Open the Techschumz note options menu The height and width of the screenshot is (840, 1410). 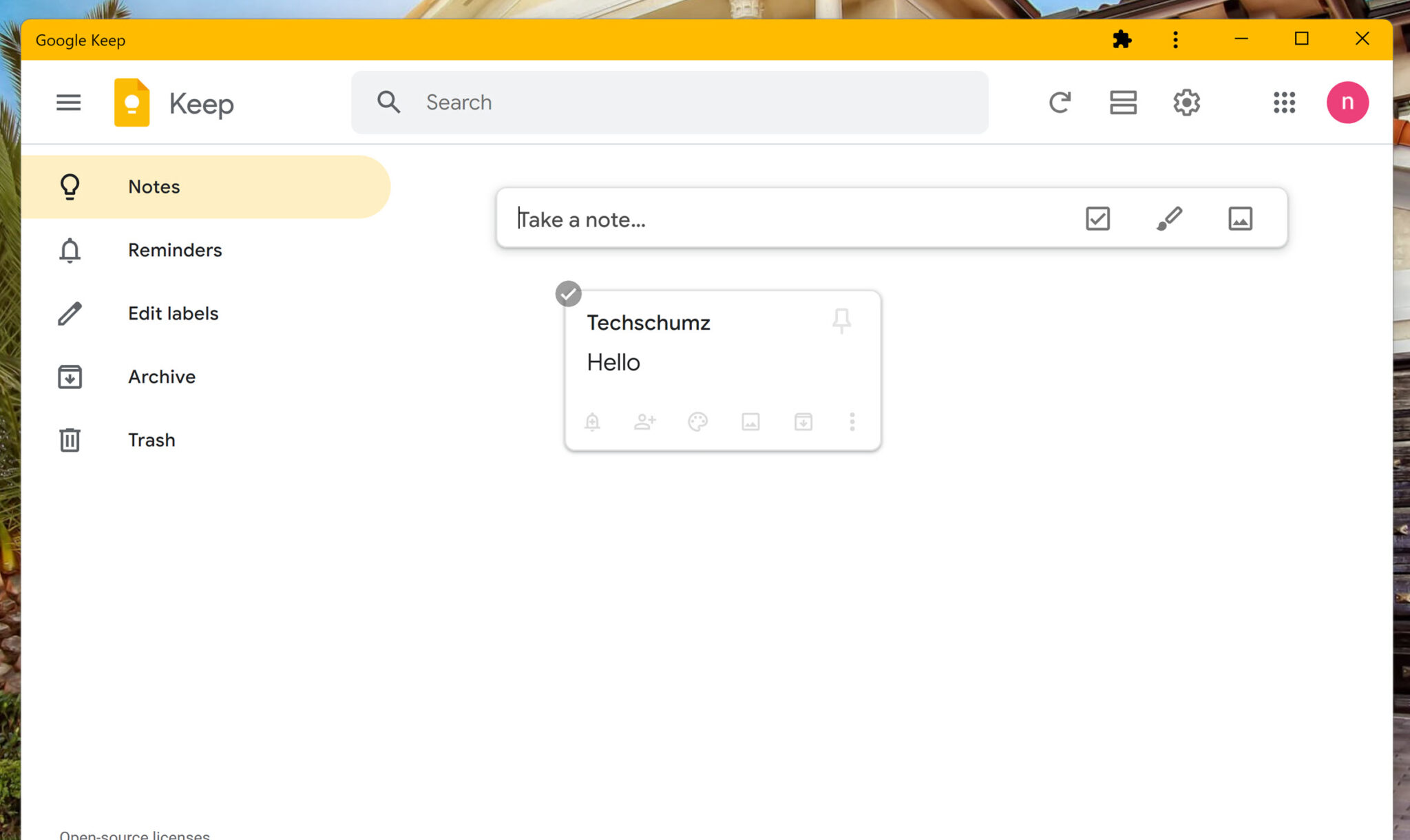852,422
